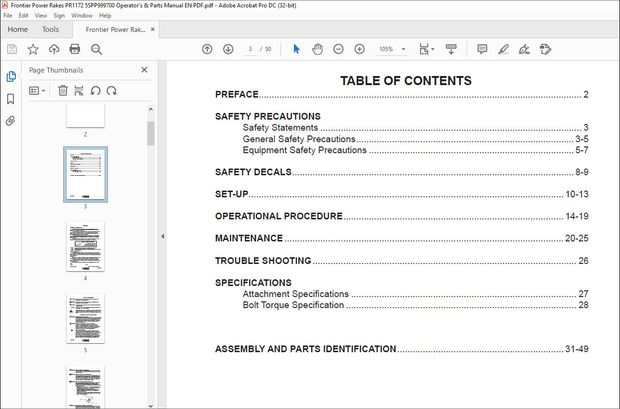Open thumbnail options dropdown
The height and width of the screenshot is (409, 620).
tap(37, 91)
